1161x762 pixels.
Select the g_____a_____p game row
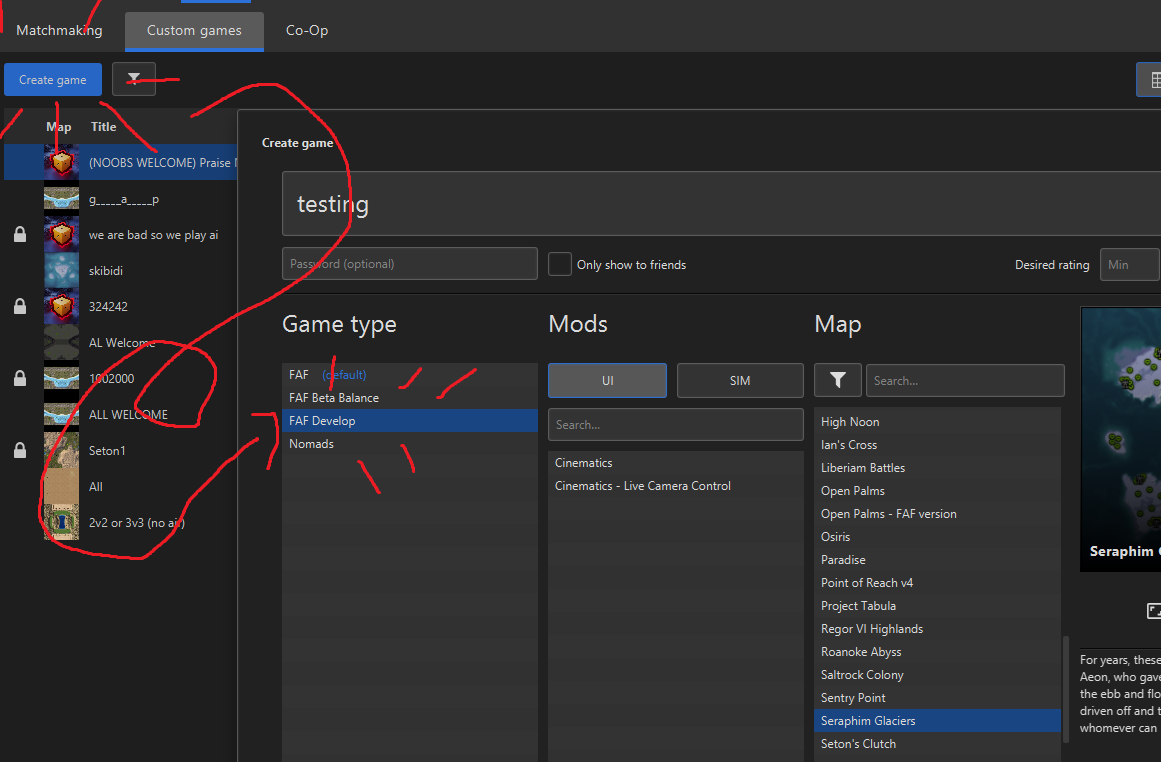[x=120, y=198]
